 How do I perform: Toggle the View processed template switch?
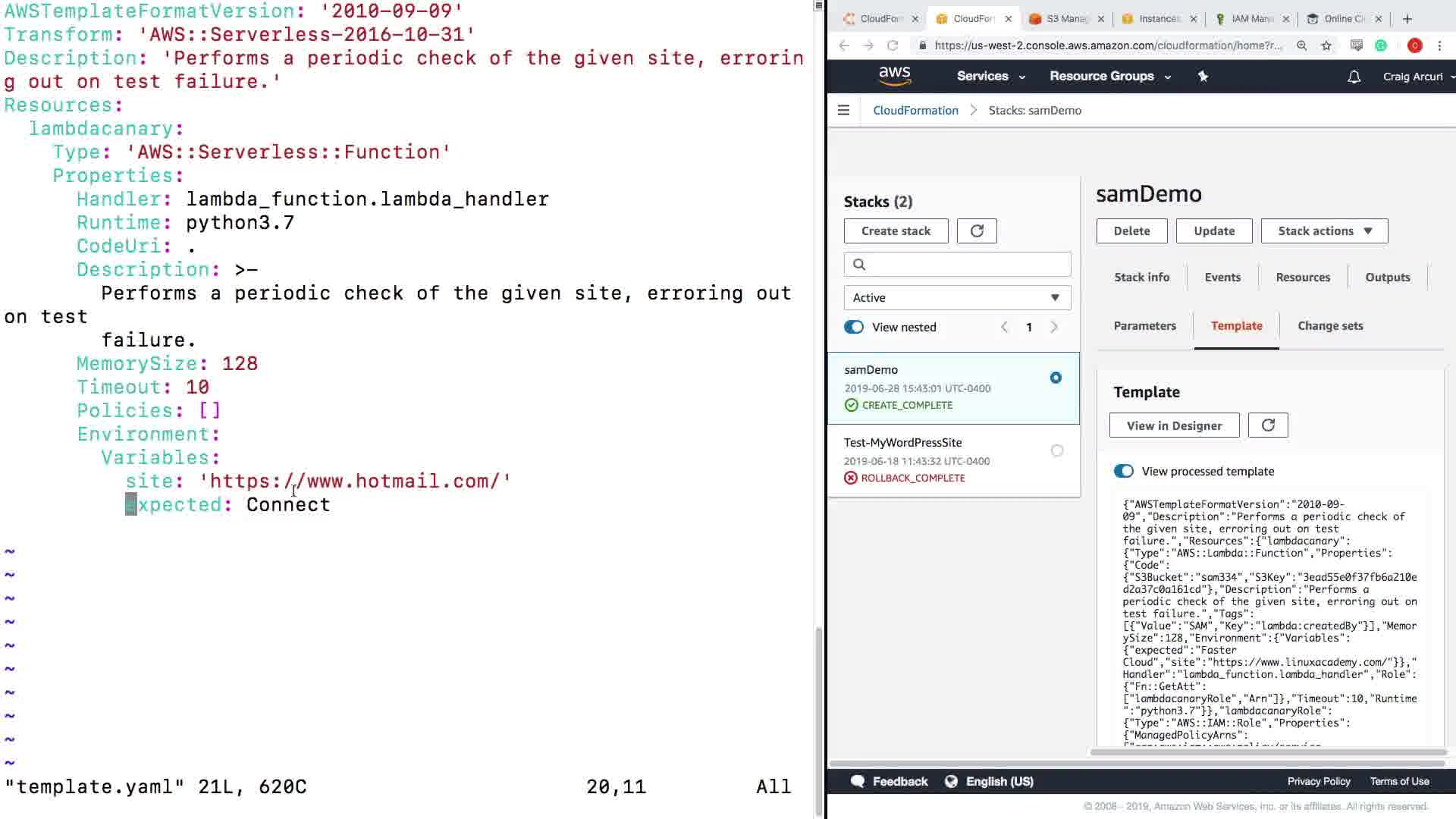[x=1123, y=472]
